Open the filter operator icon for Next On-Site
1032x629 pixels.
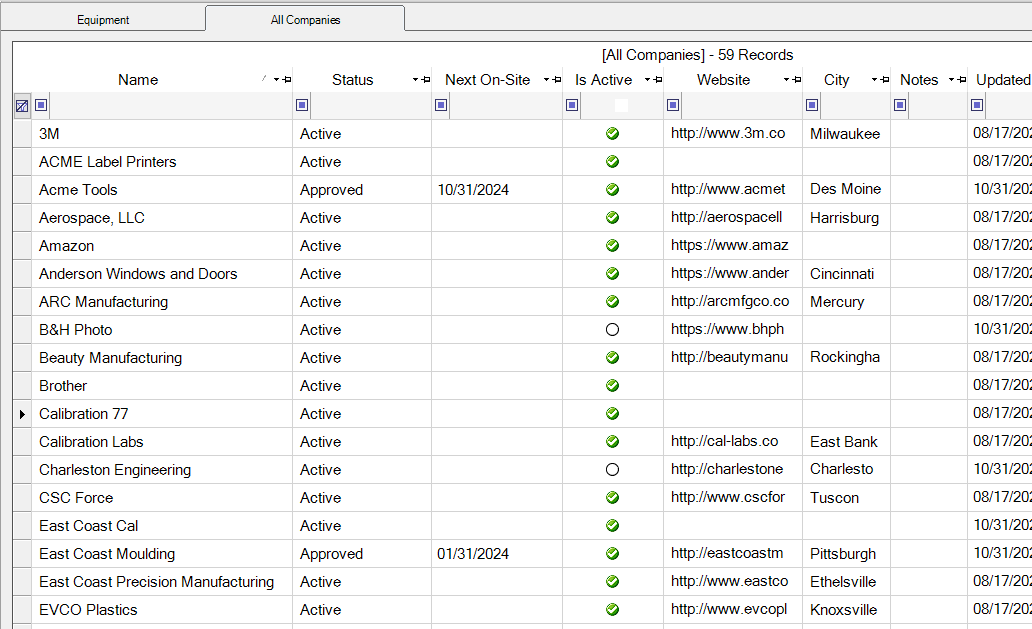[x=441, y=105]
